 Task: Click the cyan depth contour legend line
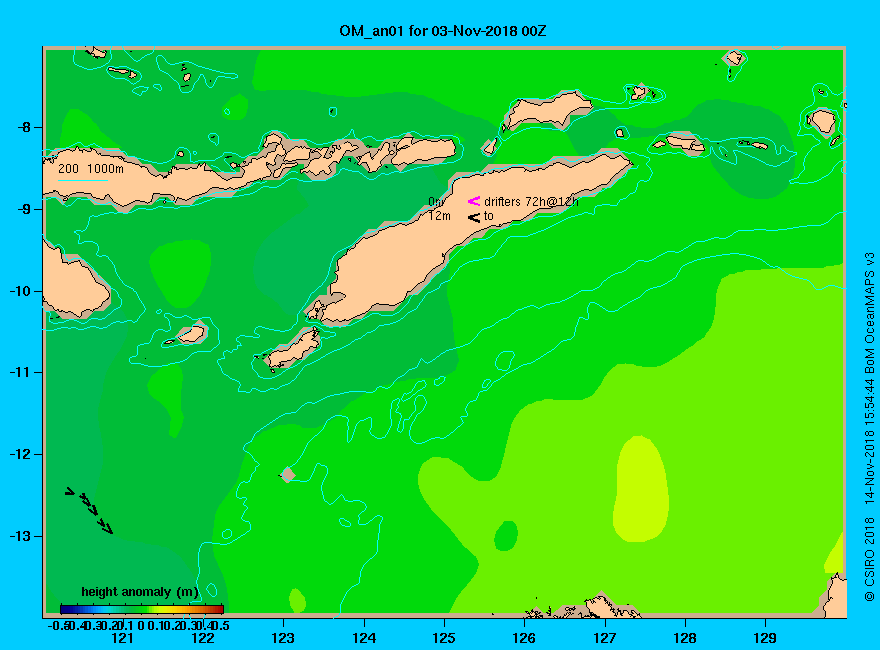coord(82,180)
